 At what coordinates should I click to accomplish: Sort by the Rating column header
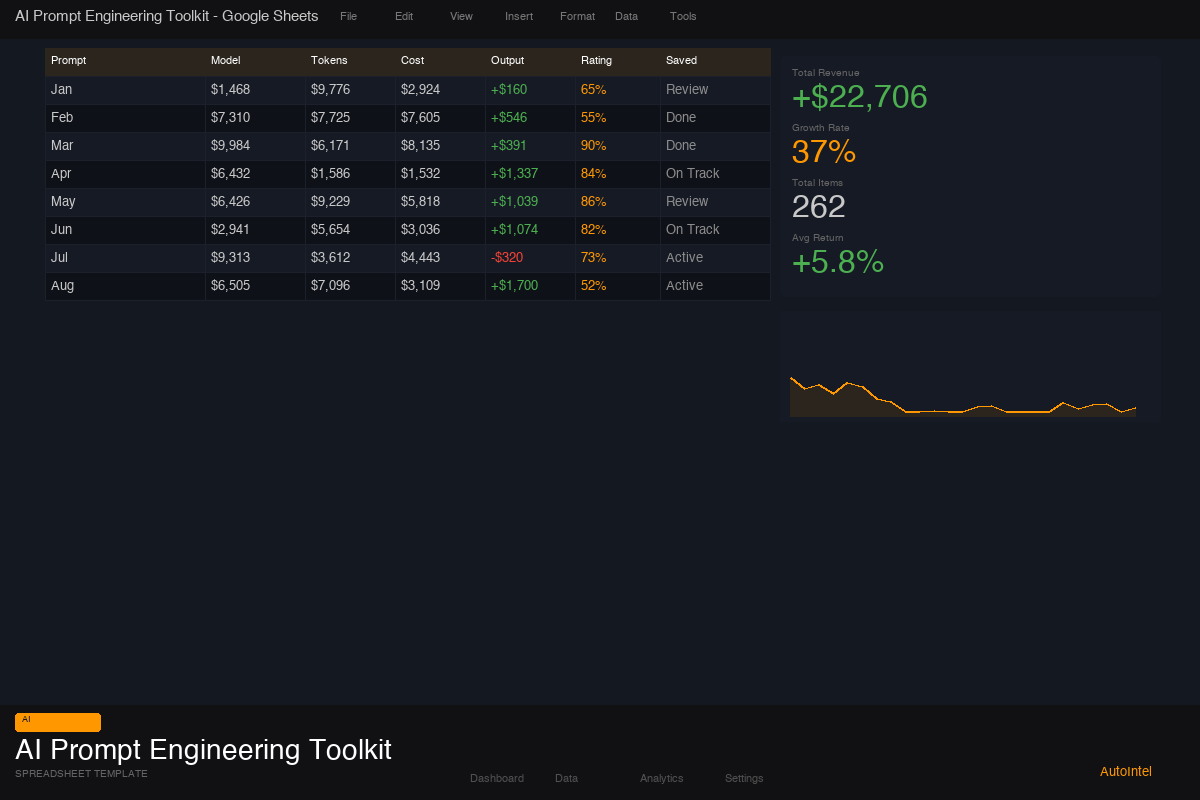[596, 60]
